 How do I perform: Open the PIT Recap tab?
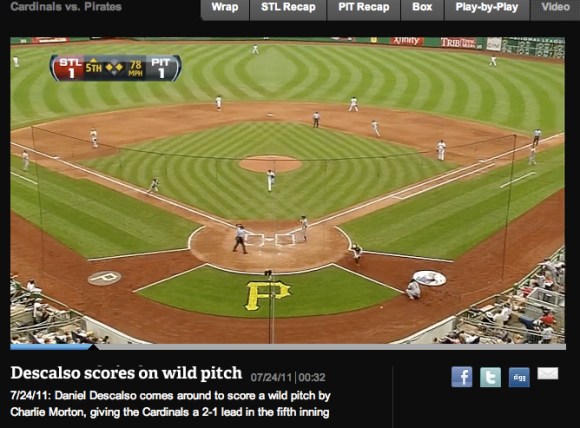click(364, 9)
